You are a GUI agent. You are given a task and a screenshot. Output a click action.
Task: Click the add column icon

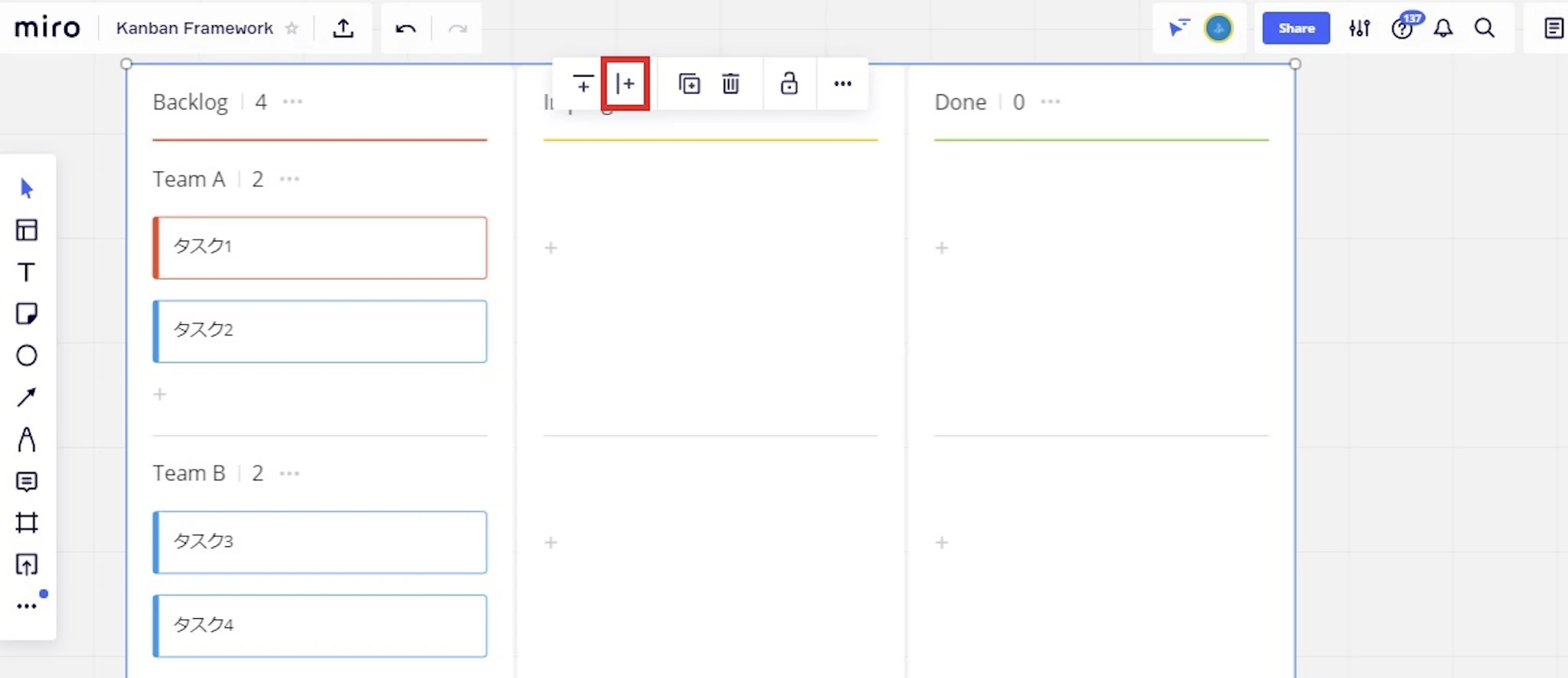[x=626, y=84]
